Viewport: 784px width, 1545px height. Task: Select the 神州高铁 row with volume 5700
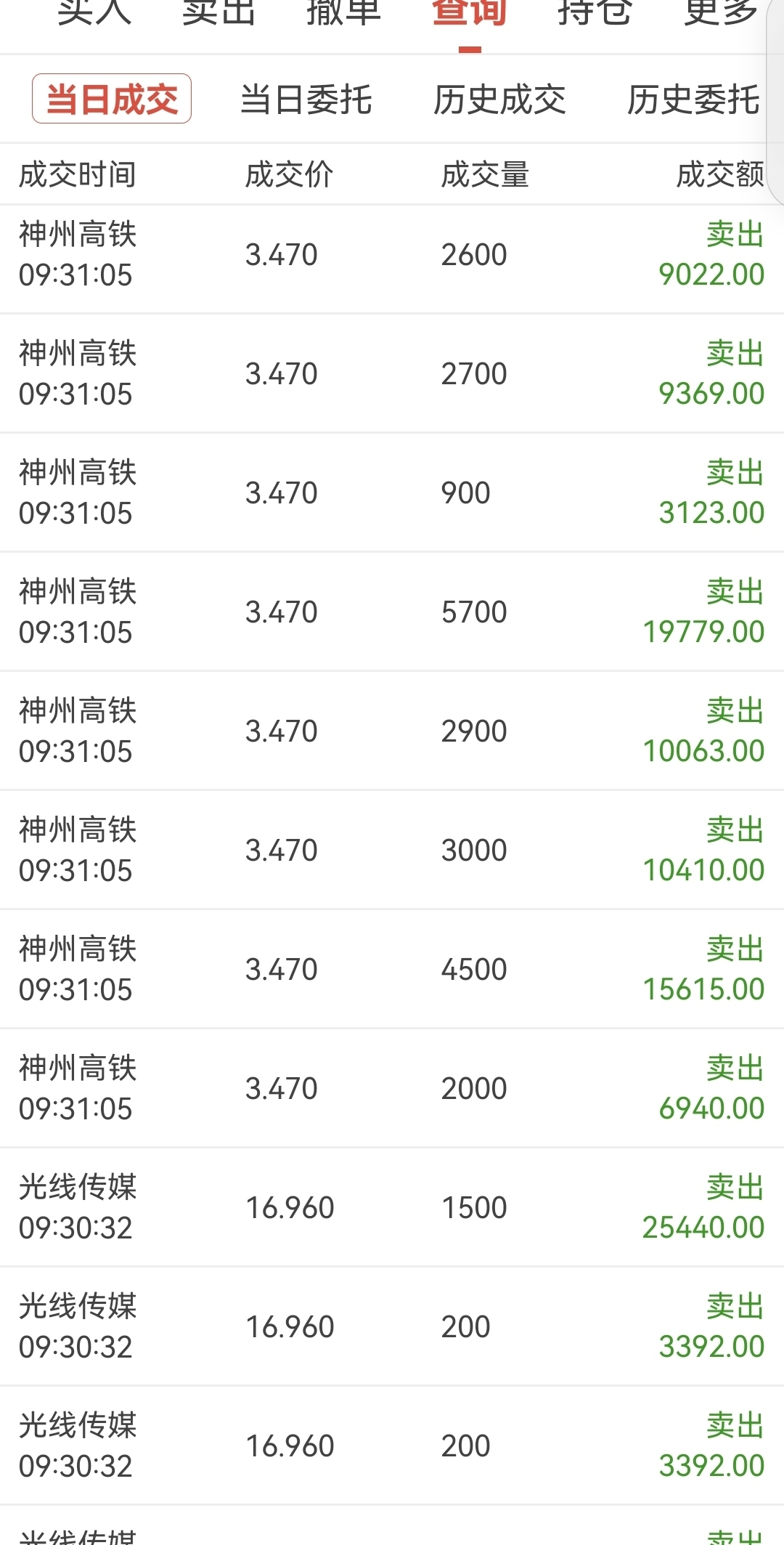pyautogui.click(x=392, y=612)
